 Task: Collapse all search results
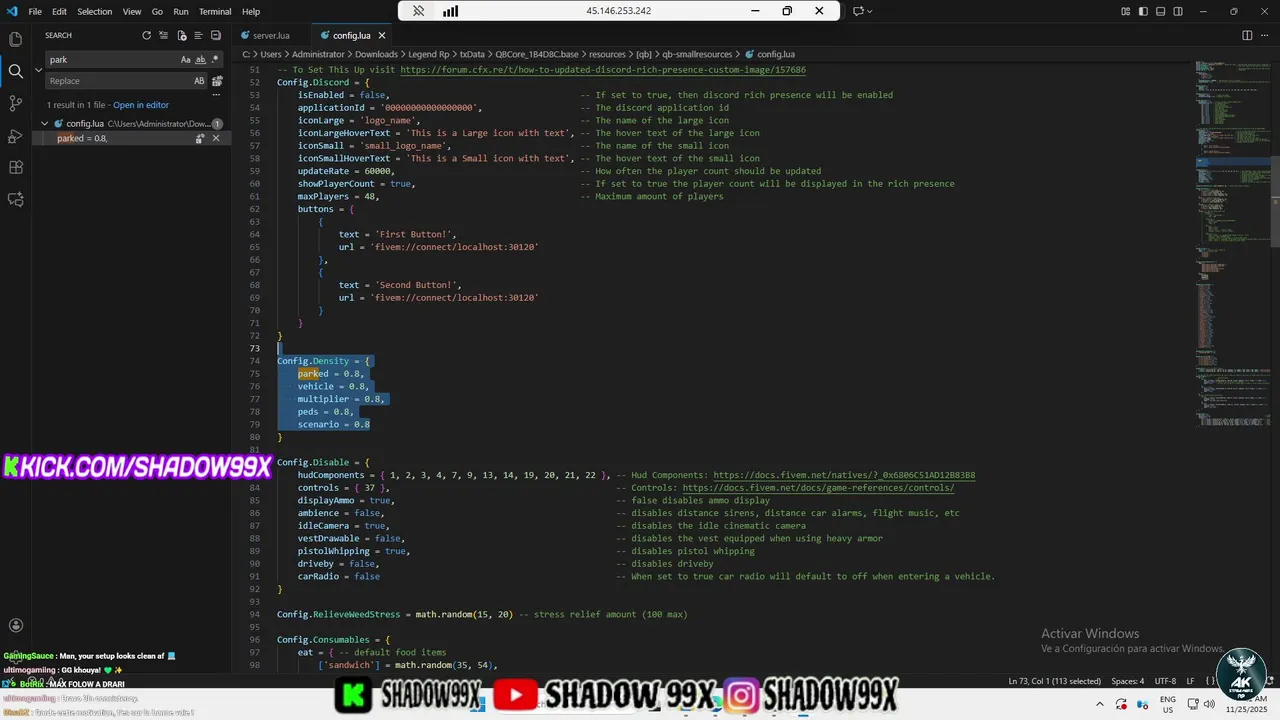pyautogui.click(x=218, y=35)
